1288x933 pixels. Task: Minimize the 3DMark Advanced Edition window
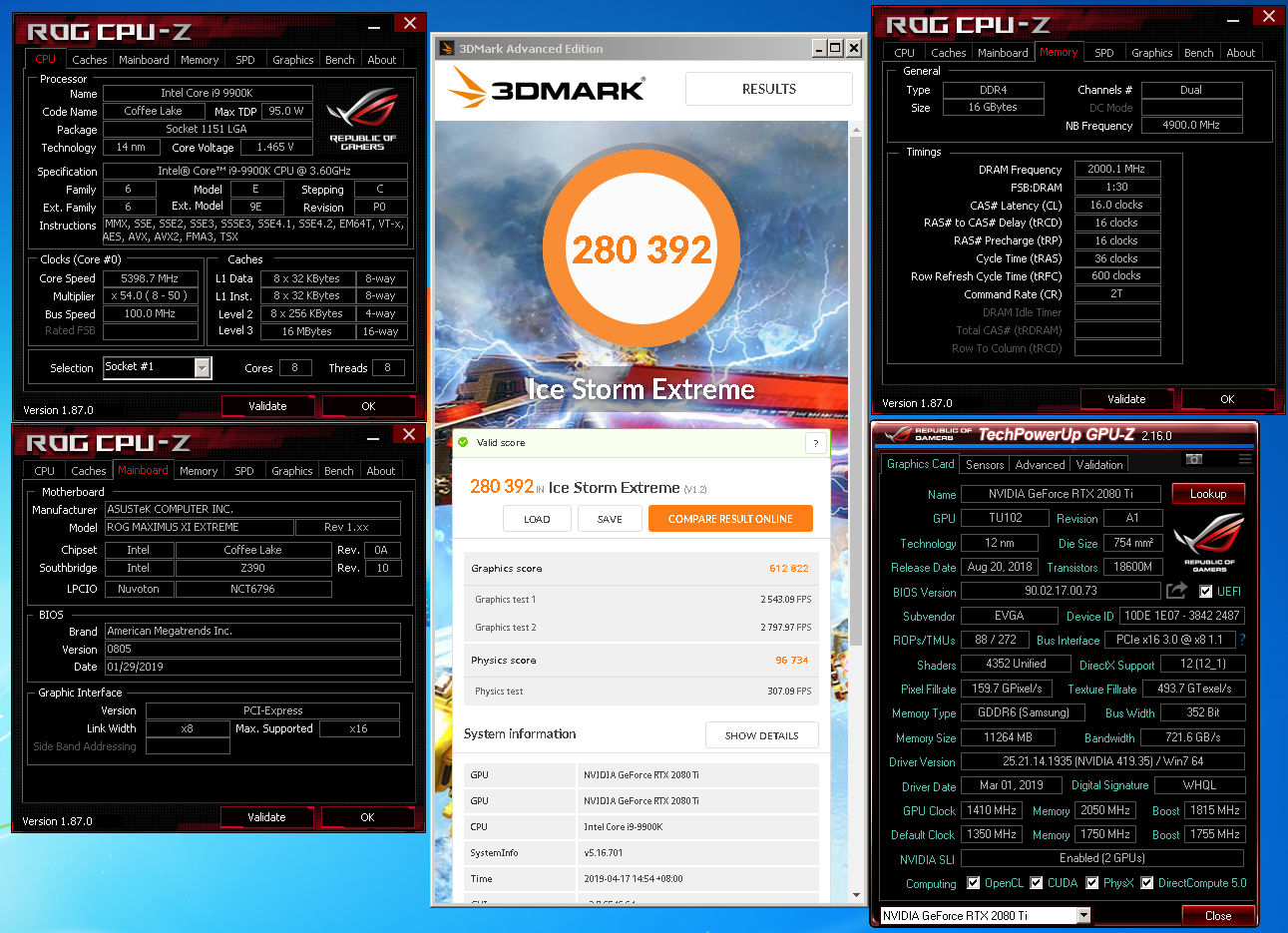(819, 48)
